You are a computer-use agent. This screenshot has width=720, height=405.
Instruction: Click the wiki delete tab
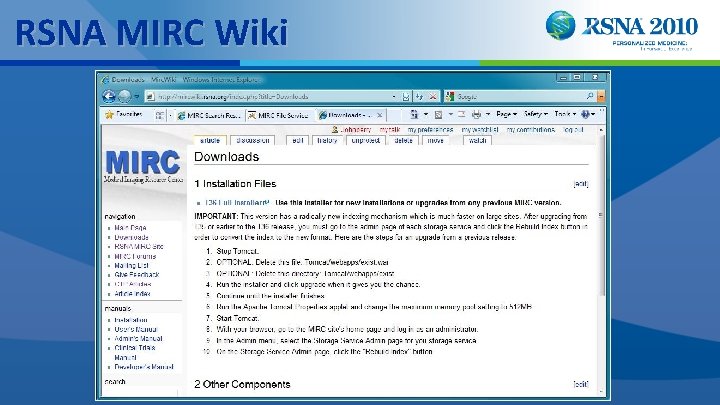(403, 141)
